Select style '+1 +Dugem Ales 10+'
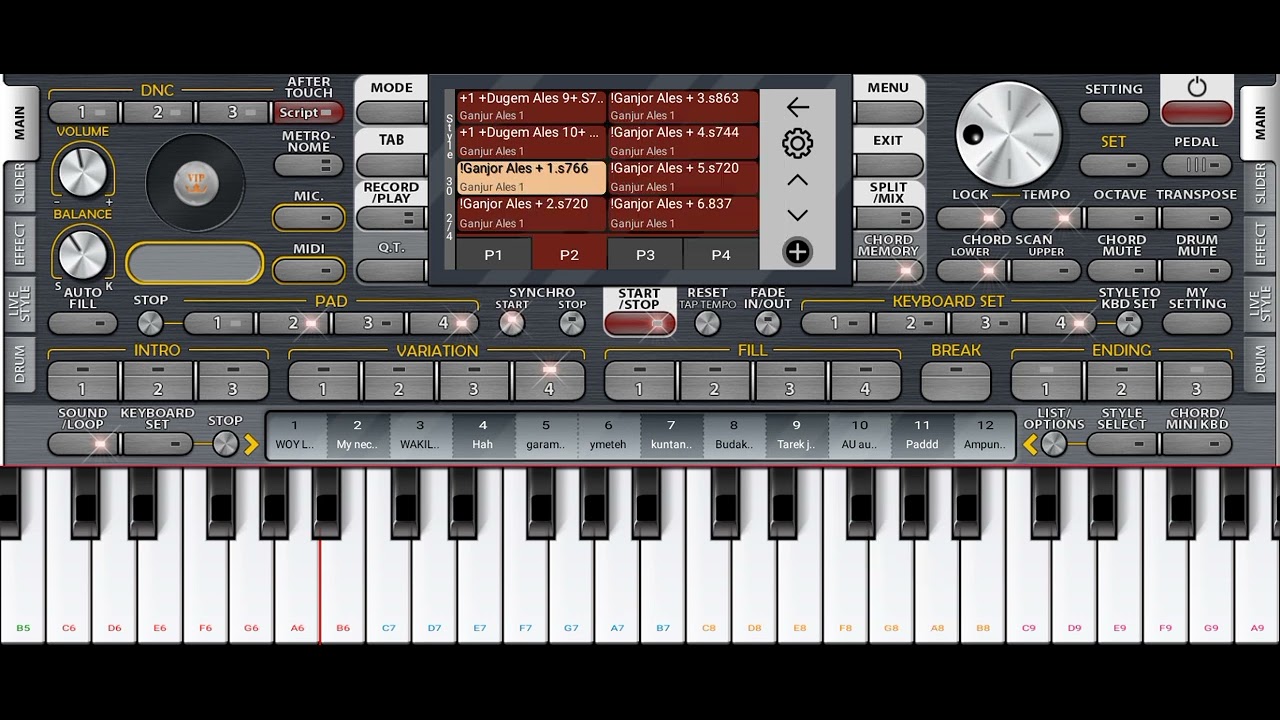1280x720 pixels. [532, 141]
